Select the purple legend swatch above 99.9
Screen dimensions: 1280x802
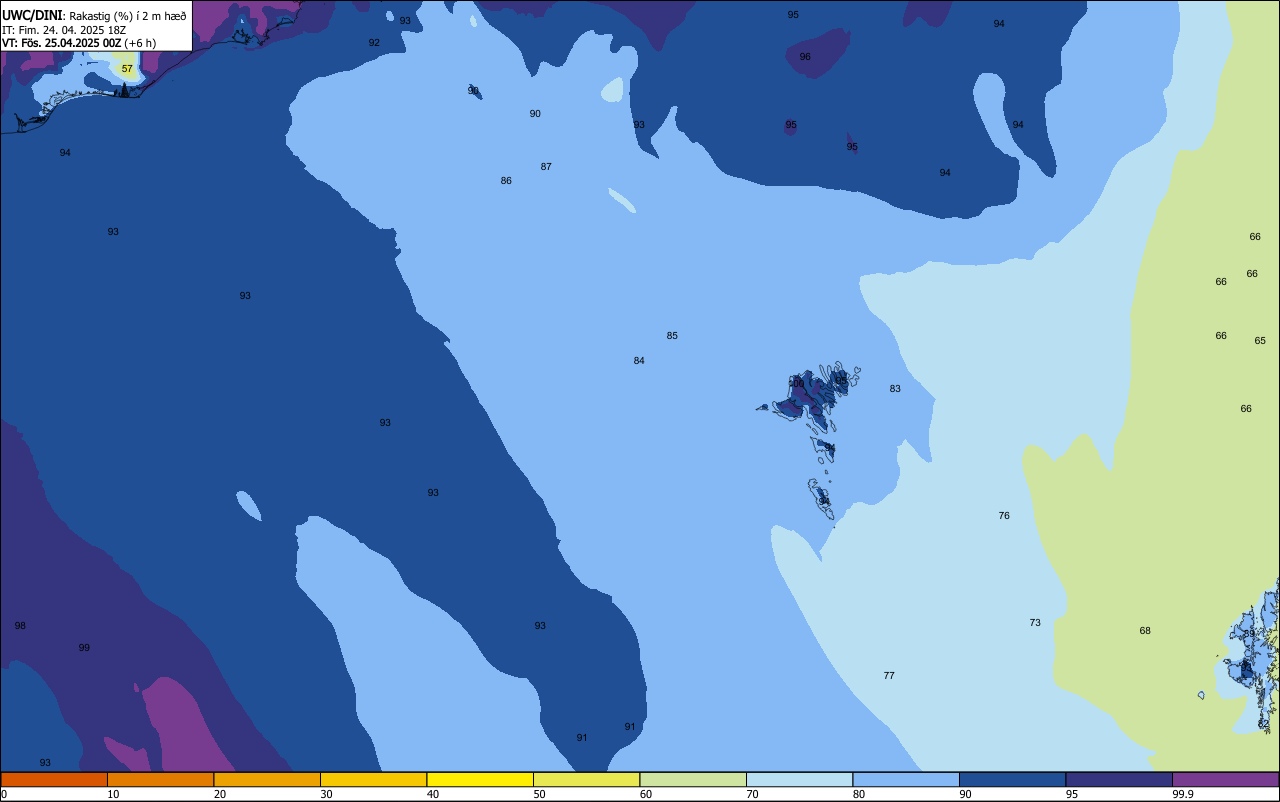coord(1225,779)
